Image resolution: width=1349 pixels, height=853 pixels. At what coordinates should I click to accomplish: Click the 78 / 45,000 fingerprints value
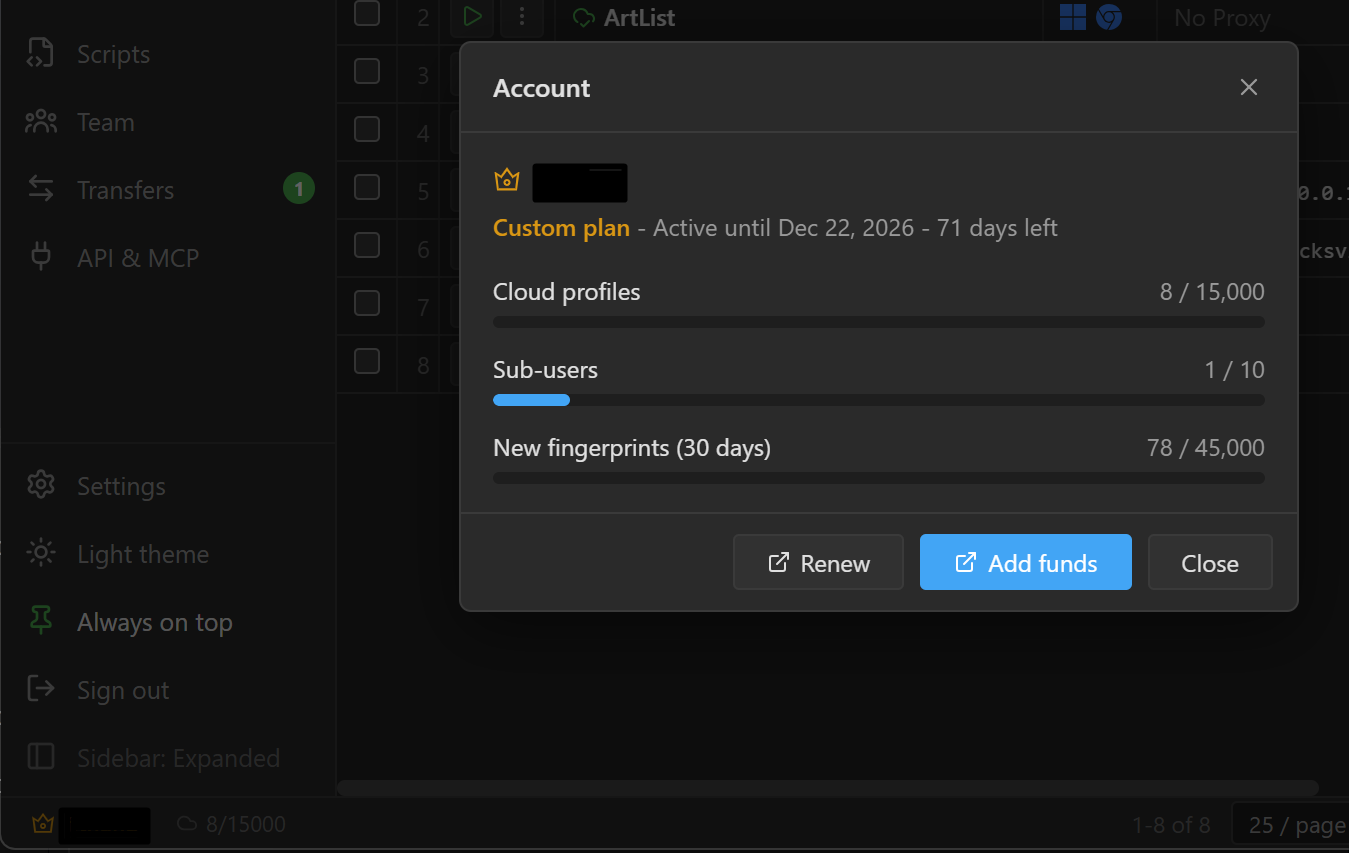(x=1206, y=448)
